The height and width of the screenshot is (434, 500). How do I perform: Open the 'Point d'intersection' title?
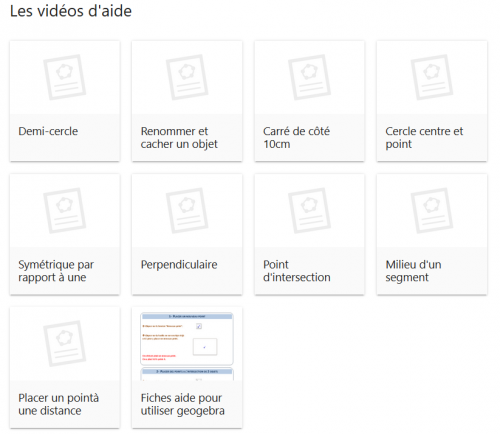pos(297,271)
